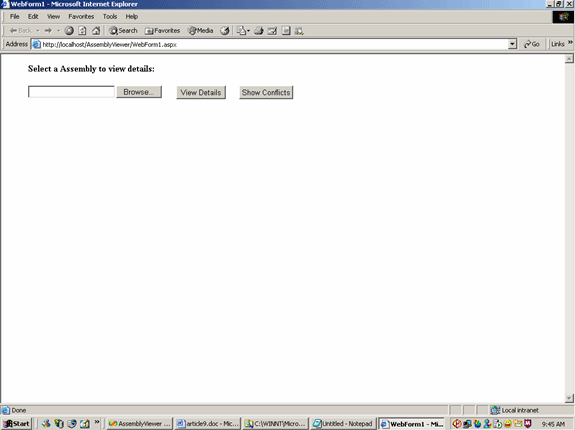Click the scrollbar up arrow
The image size is (575, 430).
coord(569,59)
